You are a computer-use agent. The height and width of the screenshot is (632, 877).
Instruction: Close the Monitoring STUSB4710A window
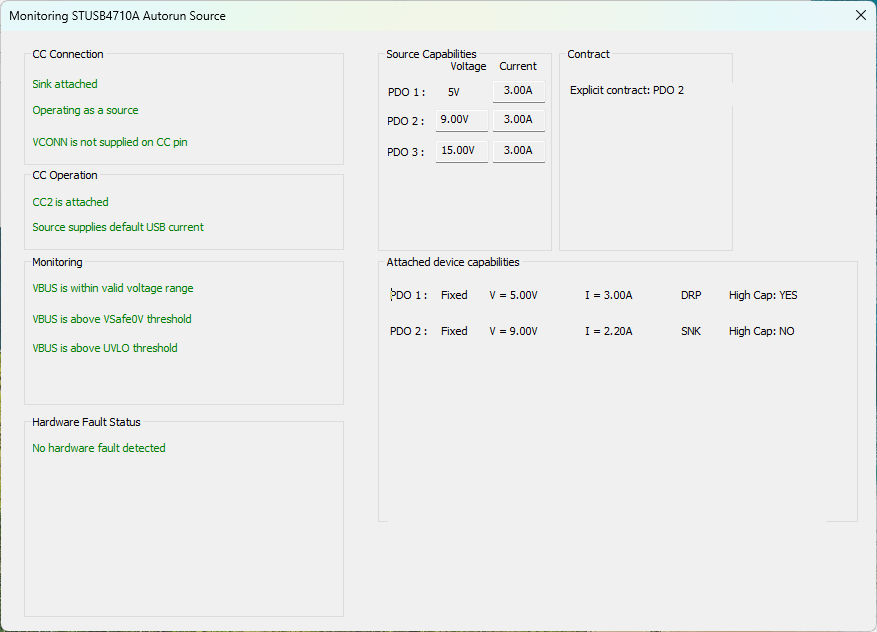click(x=861, y=15)
